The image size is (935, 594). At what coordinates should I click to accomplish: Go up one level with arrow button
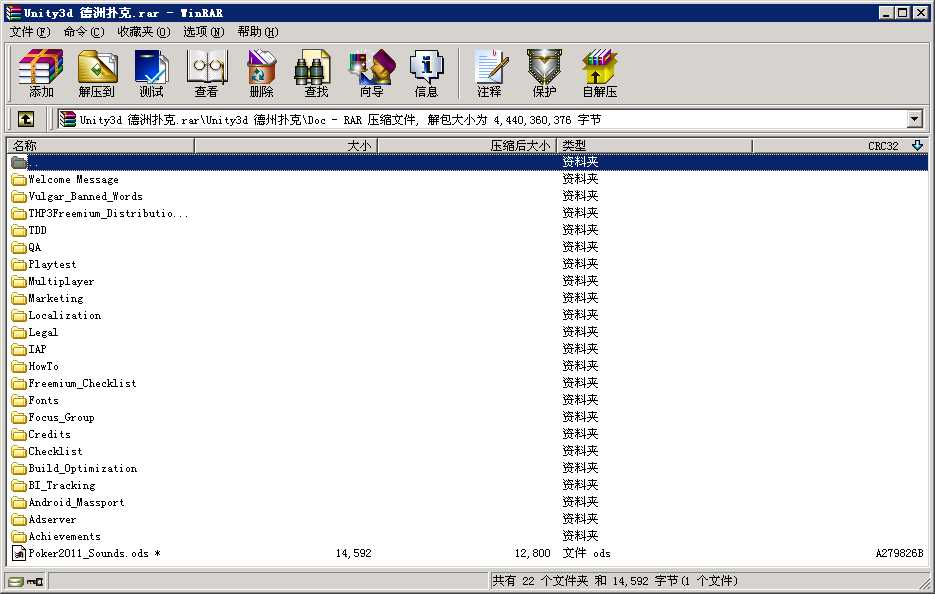point(26,119)
